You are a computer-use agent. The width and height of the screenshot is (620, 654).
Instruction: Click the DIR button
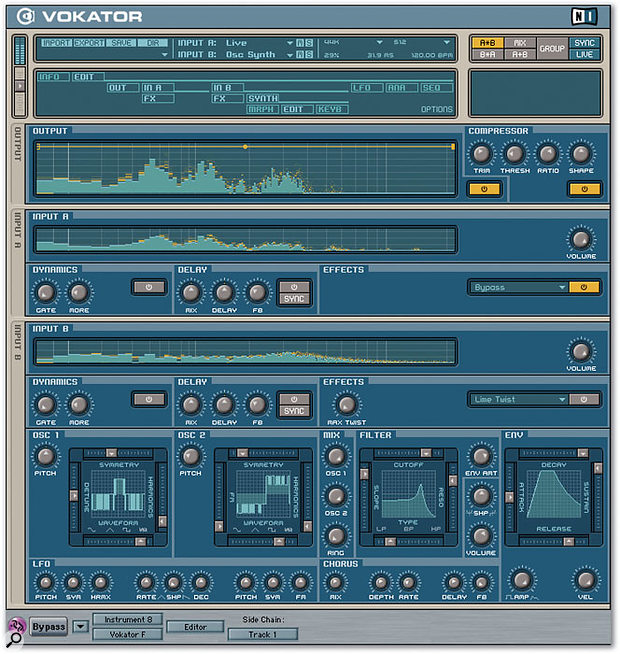pyautogui.click(x=153, y=43)
